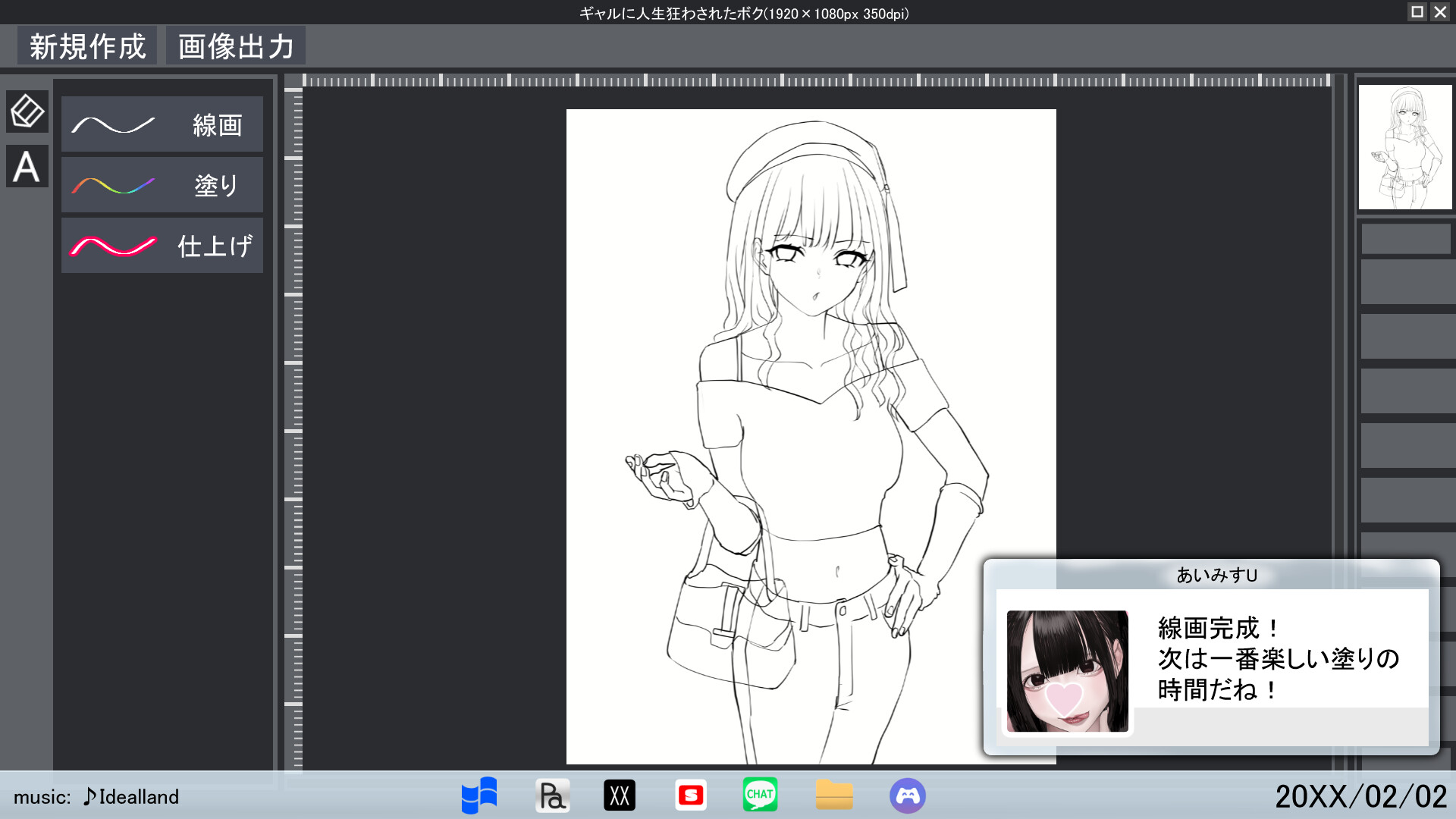Open the green CHAT messaging app

[761, 795]
